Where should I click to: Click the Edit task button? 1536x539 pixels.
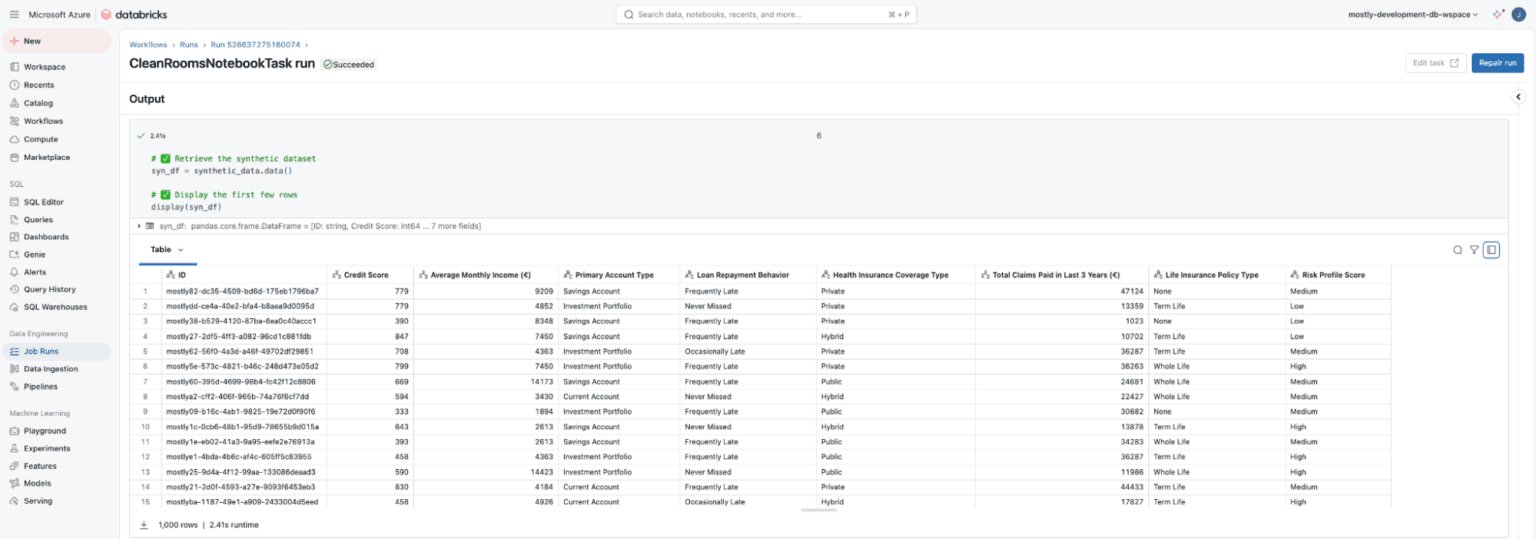click(x=1435, y=63)
